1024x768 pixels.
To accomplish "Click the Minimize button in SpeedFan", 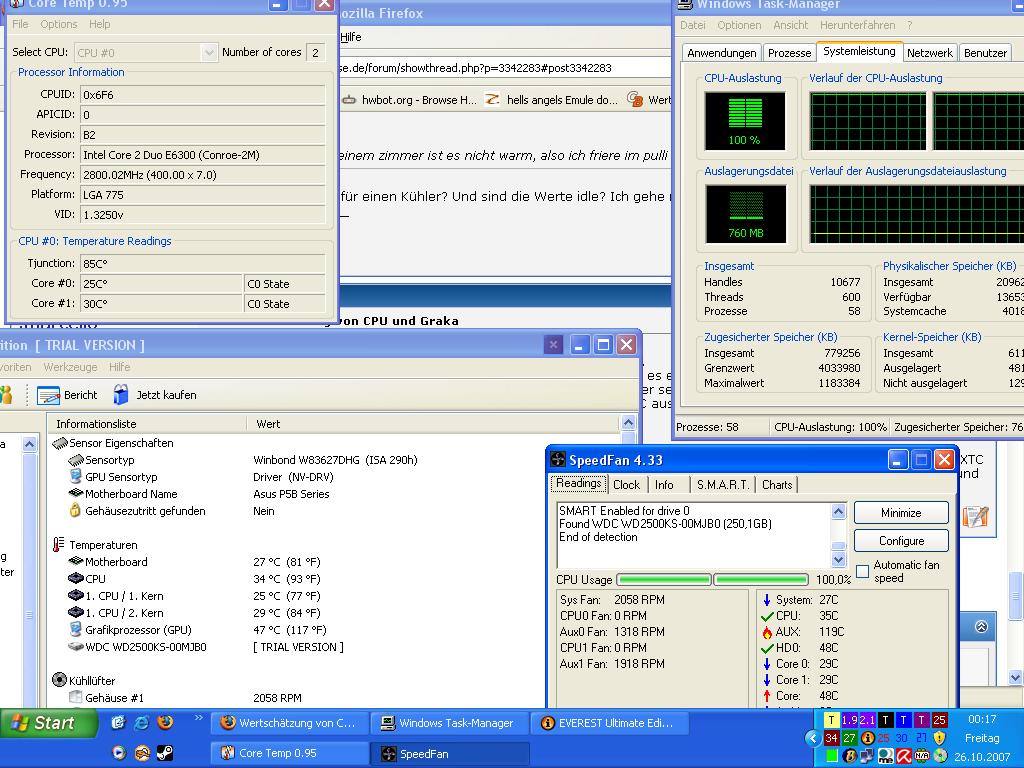I will pyautogui.click(x=901, y=513).
